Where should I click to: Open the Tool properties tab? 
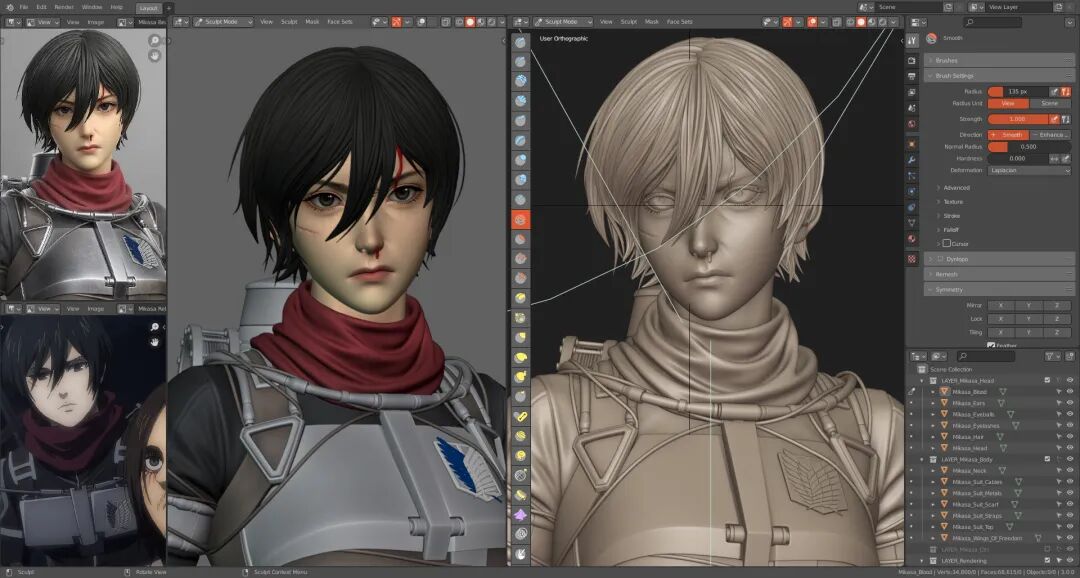(x=912, y=41)
